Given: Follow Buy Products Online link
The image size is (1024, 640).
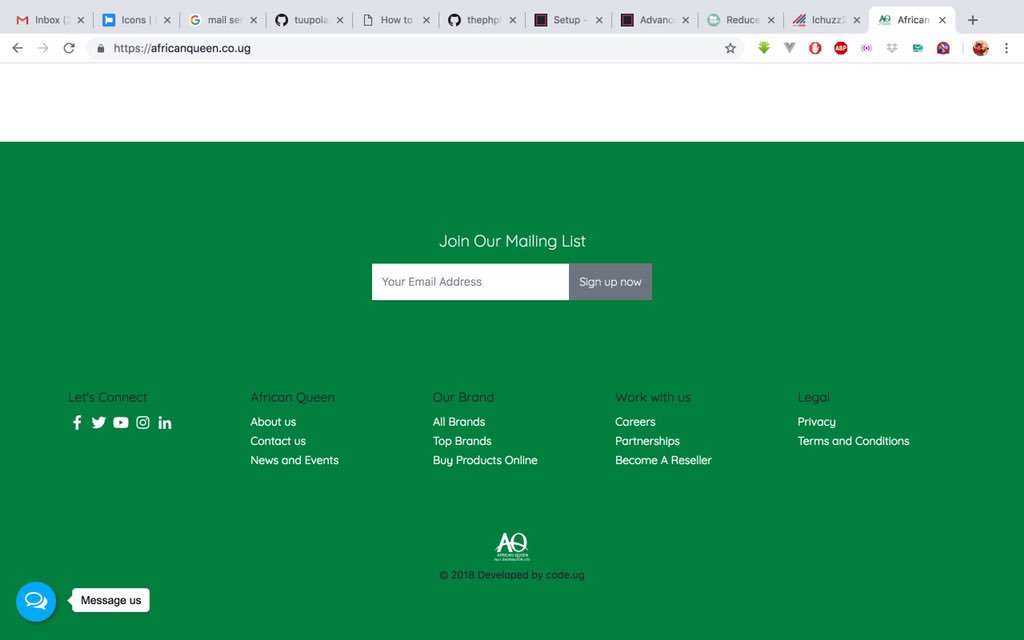Looking at the screenshot, I should point(485,460).
